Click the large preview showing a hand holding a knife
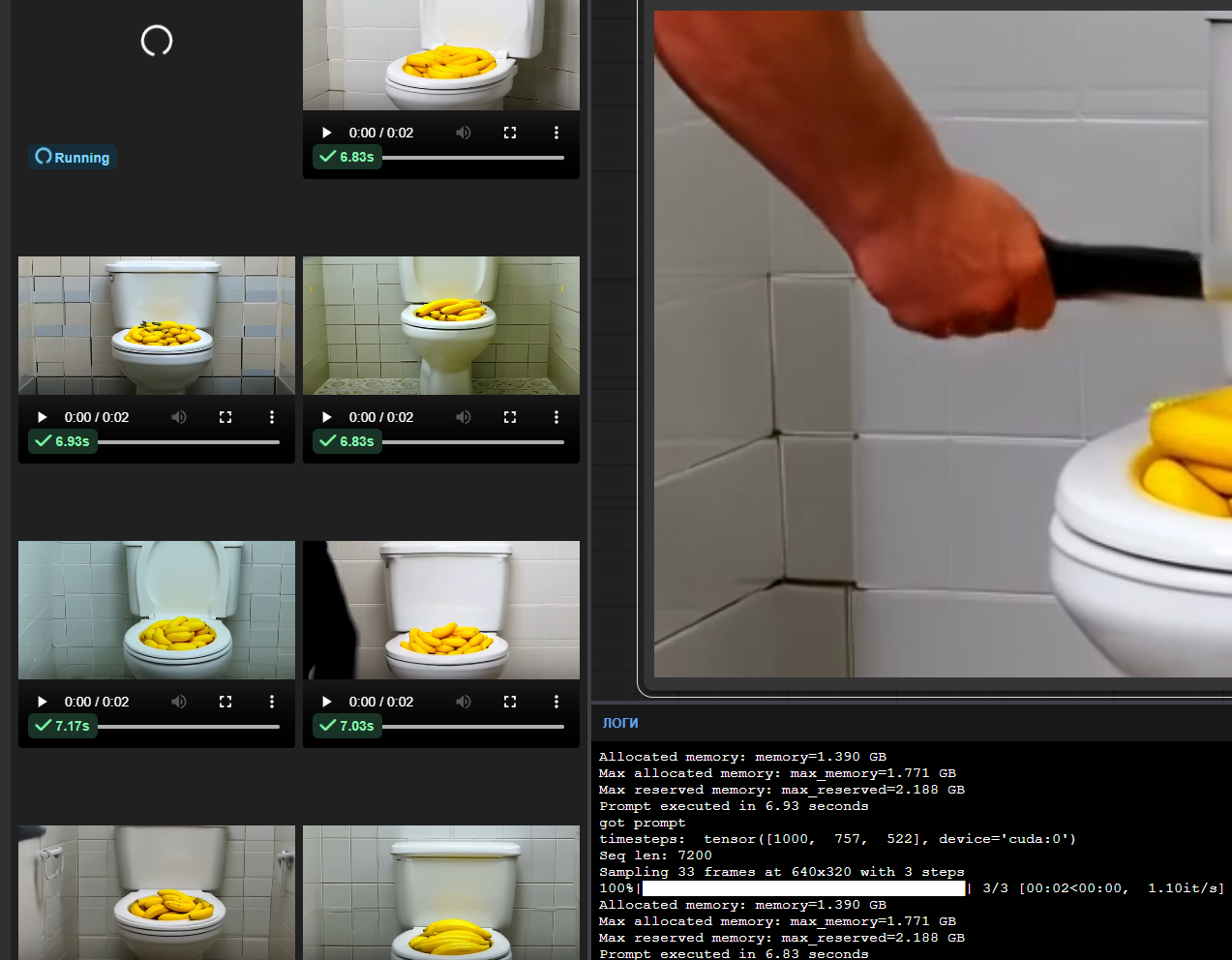 pos(943,344)
